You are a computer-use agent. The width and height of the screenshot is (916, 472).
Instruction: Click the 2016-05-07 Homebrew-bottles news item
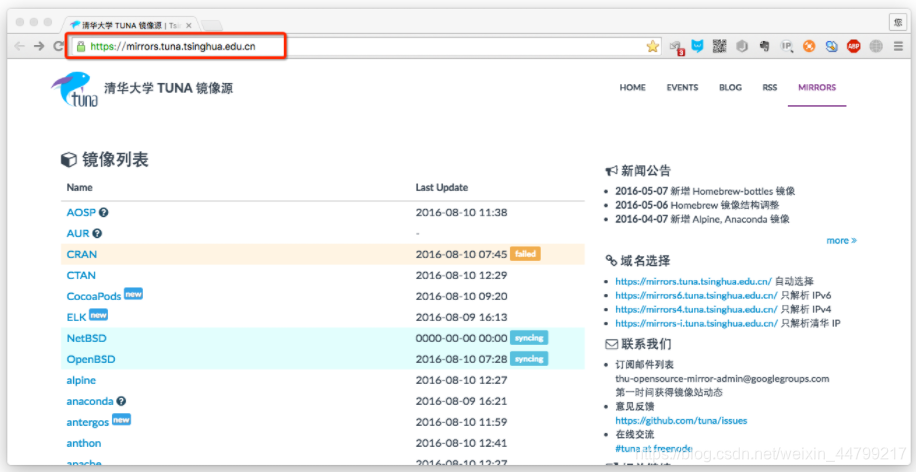tap(705, 192)
